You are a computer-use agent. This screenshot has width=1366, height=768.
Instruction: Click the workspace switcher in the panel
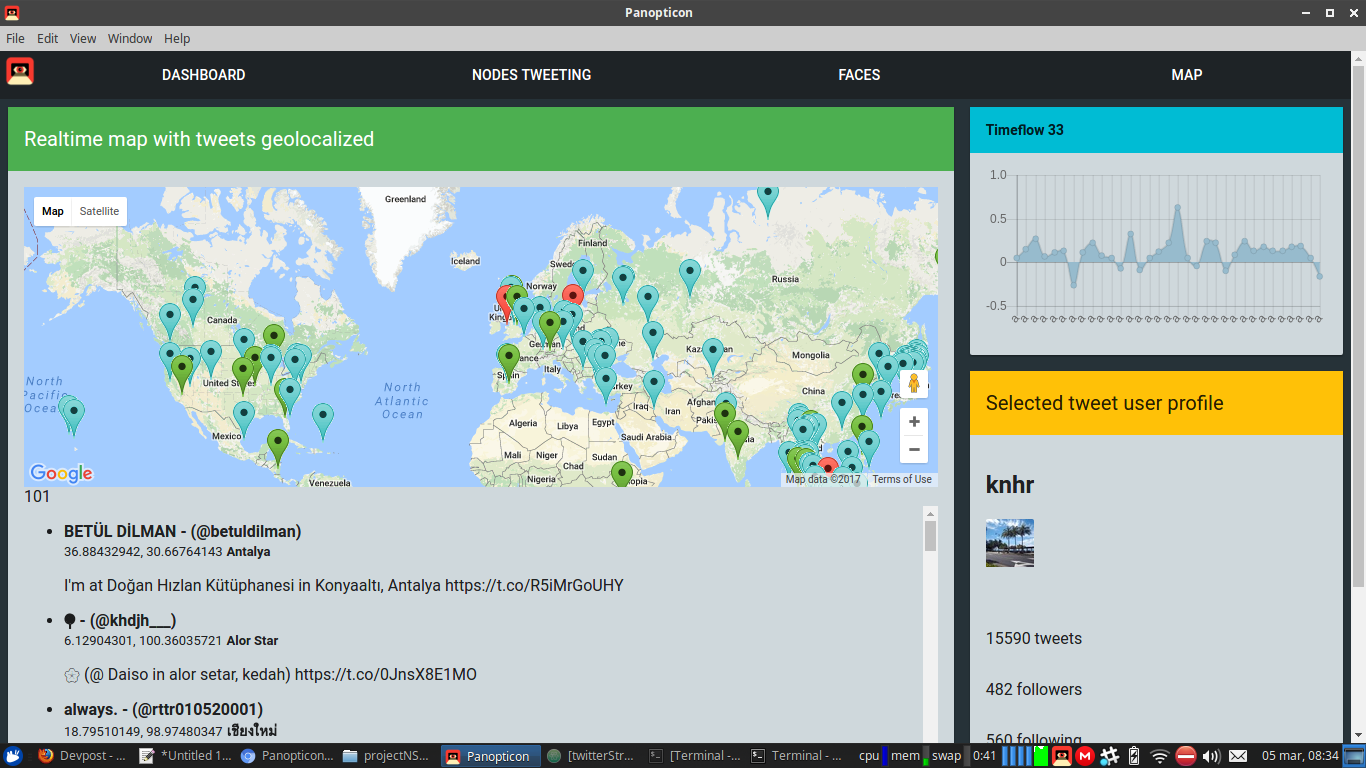1354,756
